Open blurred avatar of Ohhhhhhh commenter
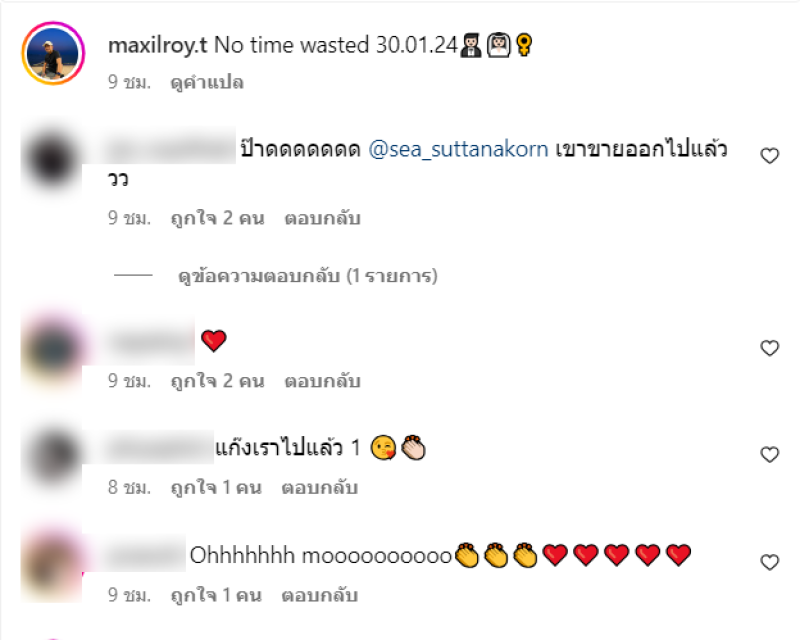800x640 pixels. 52,565
